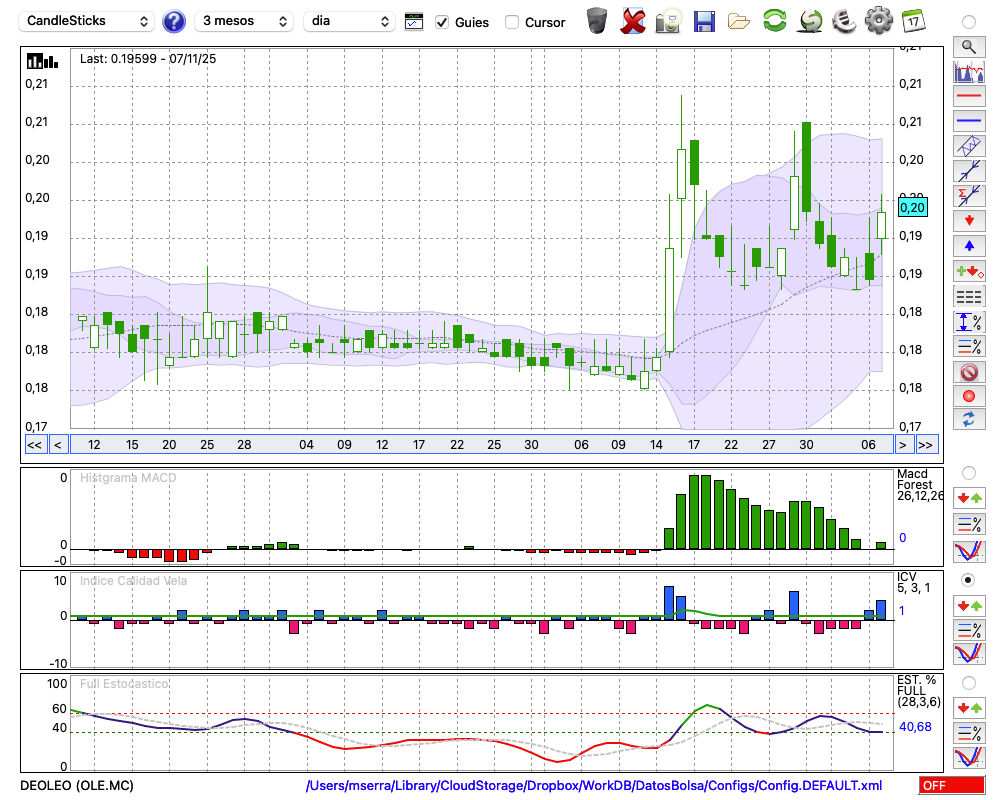The height and width of the screenshot is (800, 1000).
Task: Open the settings gear icon
Action: (878, 21)
